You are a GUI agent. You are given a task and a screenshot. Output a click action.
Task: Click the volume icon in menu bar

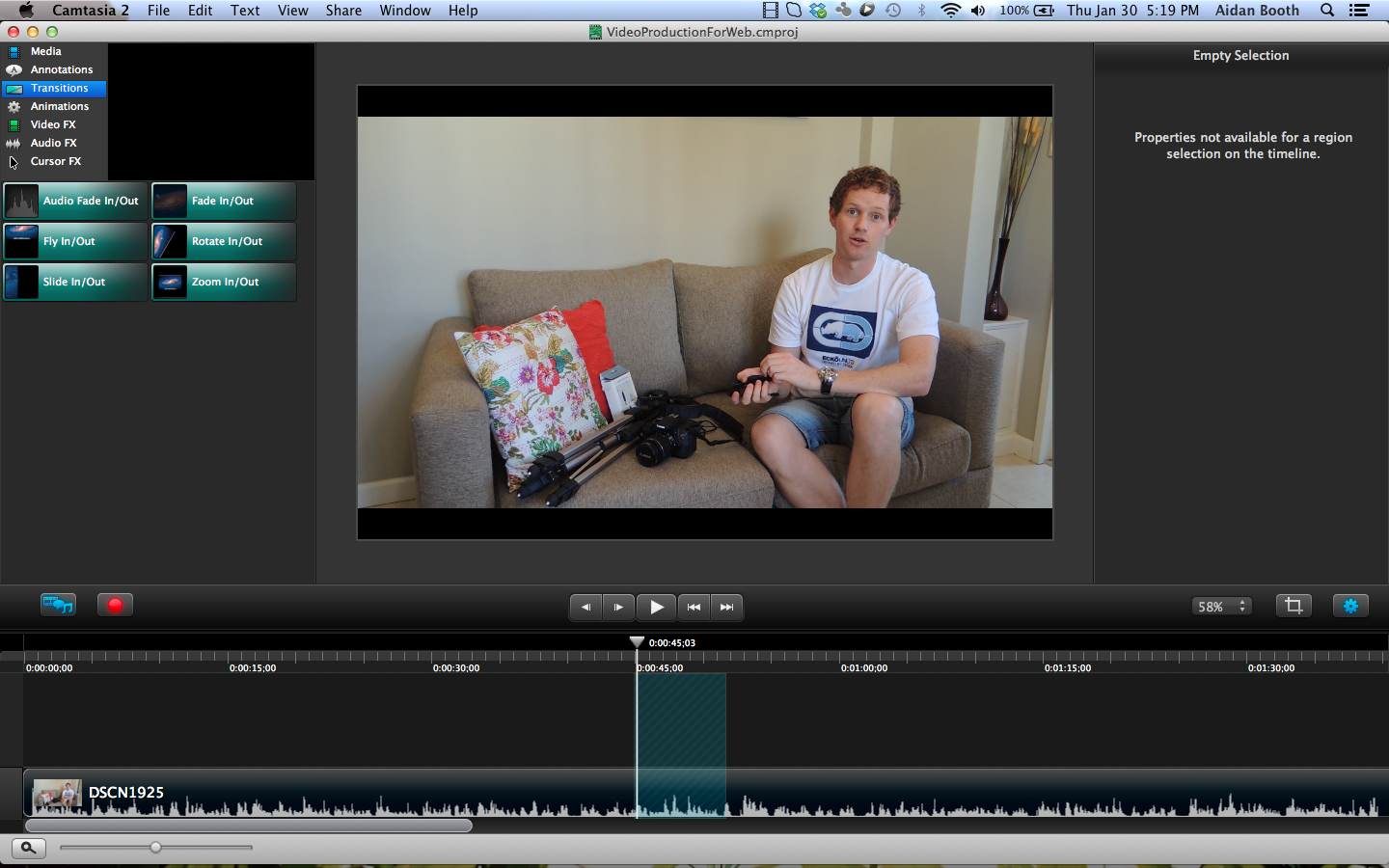click(978, 11)
